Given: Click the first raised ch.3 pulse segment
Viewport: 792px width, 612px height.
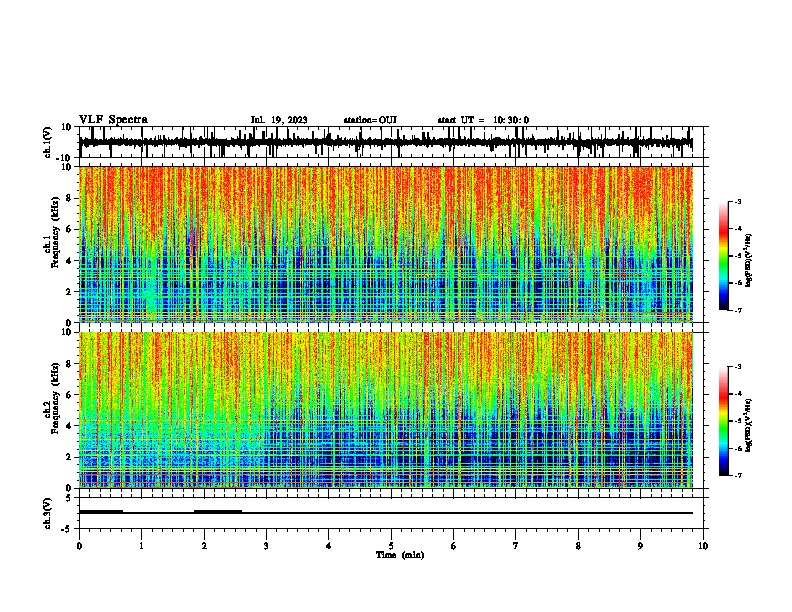Looking at the screenshot, I should (x=101, y=512).
